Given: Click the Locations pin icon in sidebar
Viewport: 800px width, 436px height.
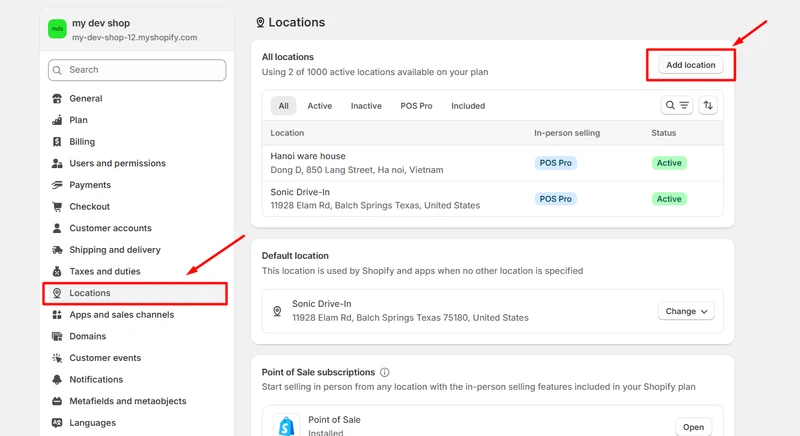Looking at the screenshot, I should pos(57,293).
